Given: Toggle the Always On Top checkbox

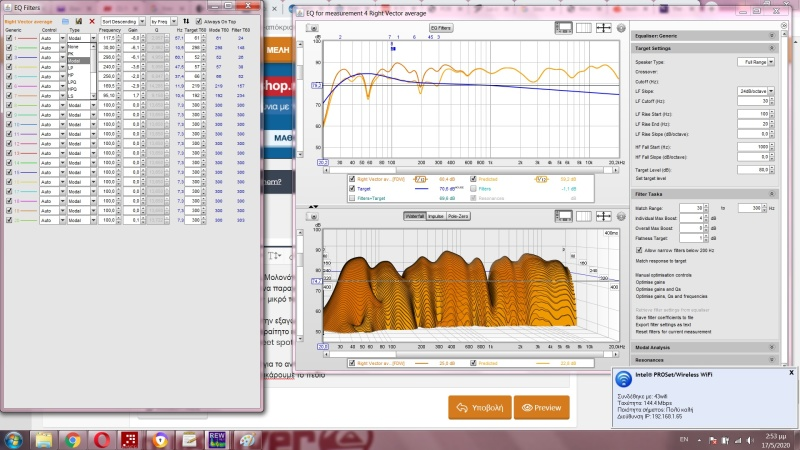Looking at the screenshot, I should coord(198,20).
